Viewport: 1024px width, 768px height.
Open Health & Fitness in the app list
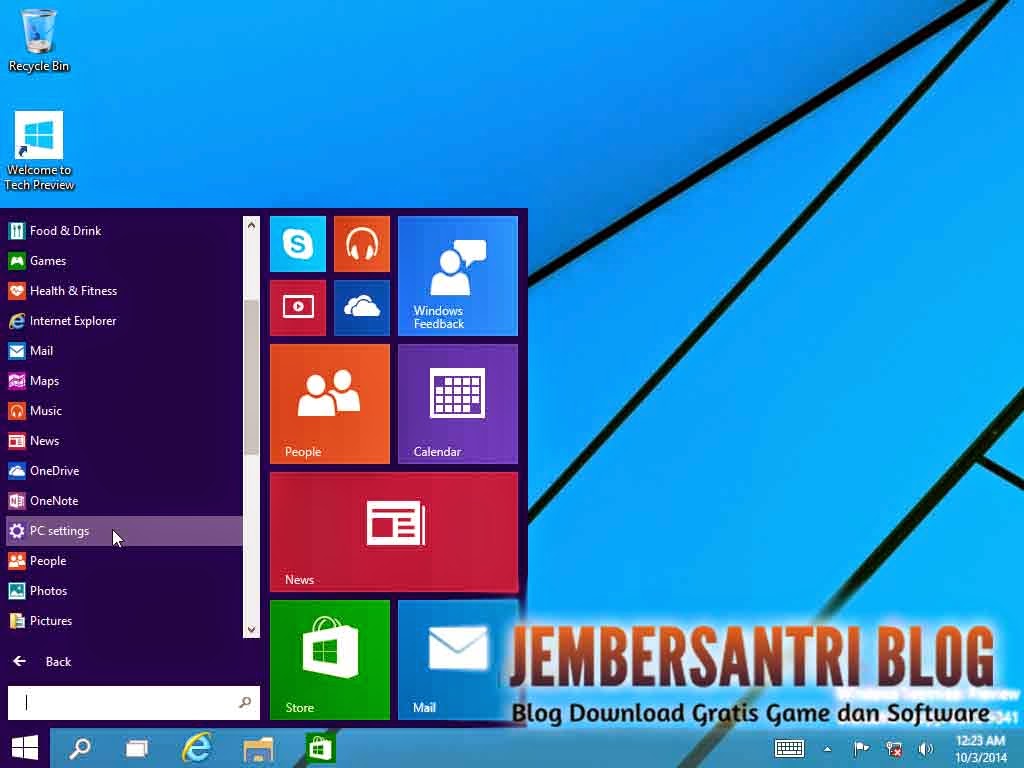(124, 291)
